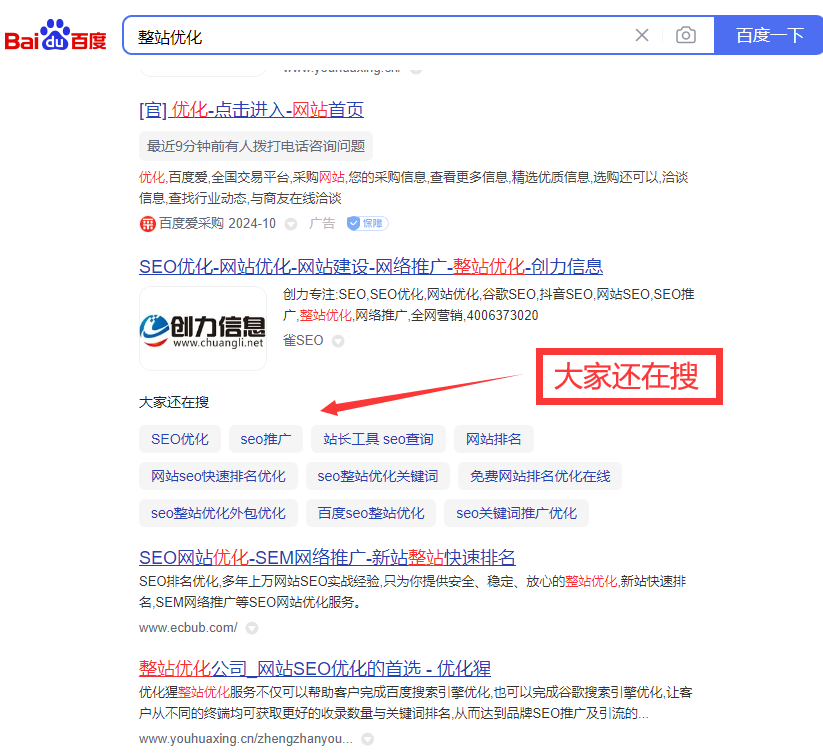Image resolution: width=823 pixels, height=753 pixels.
Task: Select the SEO优化 related search
Action: (180, 439)
